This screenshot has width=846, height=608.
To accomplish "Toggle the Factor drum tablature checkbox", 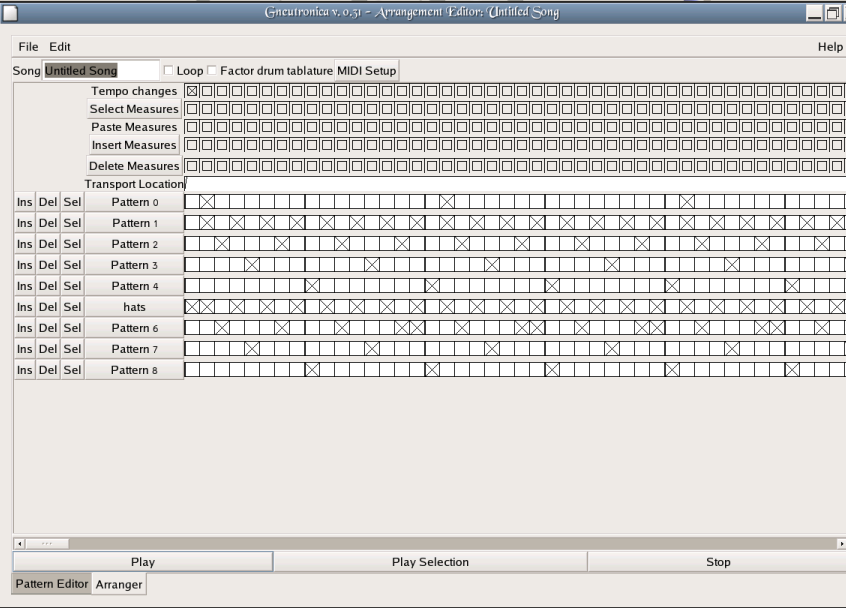I will (212, 71).
